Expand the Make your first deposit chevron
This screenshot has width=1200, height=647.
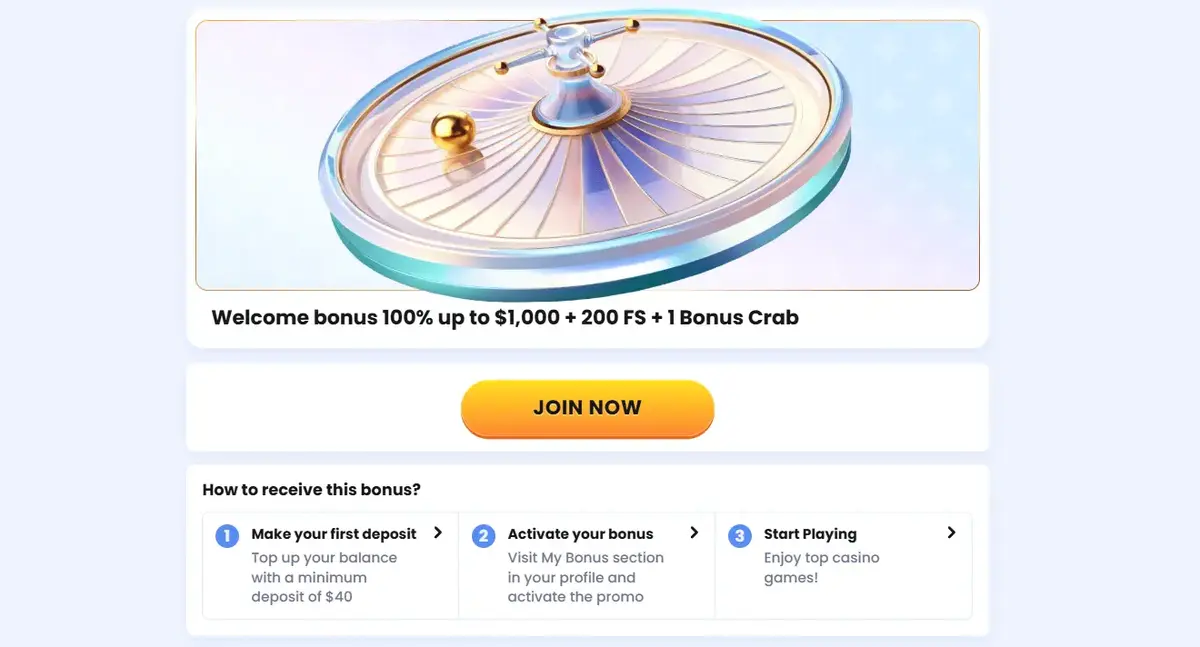coord(438,533)
